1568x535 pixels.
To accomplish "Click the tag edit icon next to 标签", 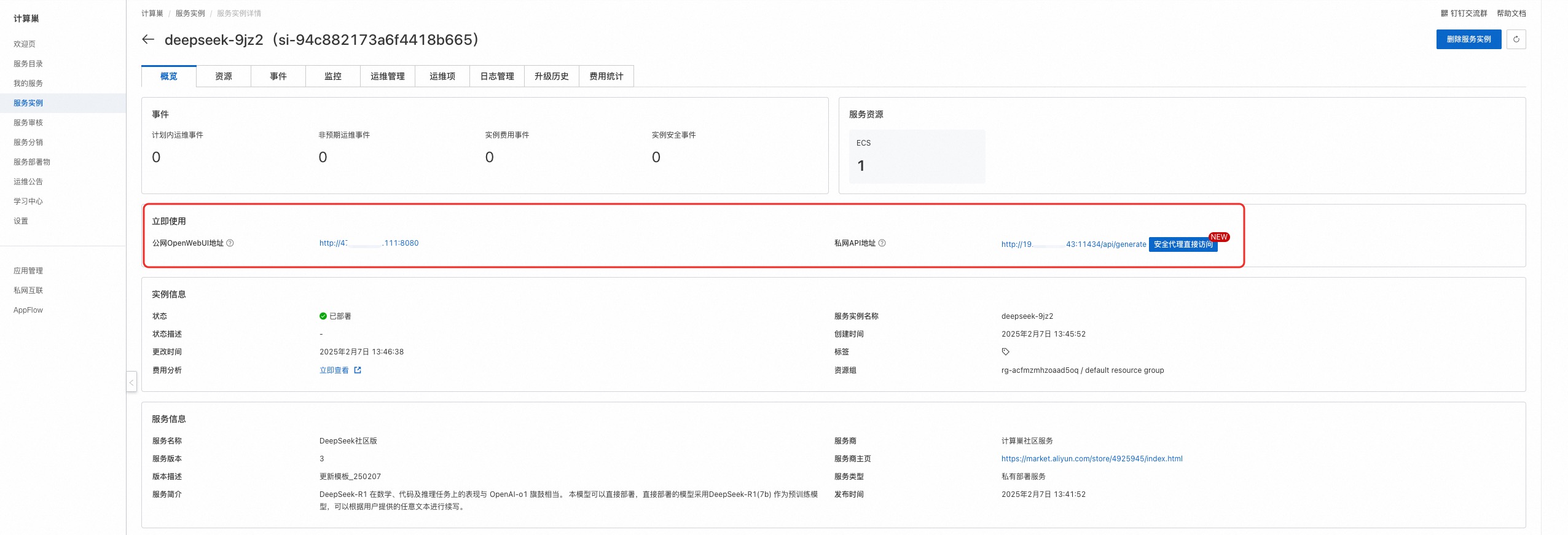I will [1006, 352].
